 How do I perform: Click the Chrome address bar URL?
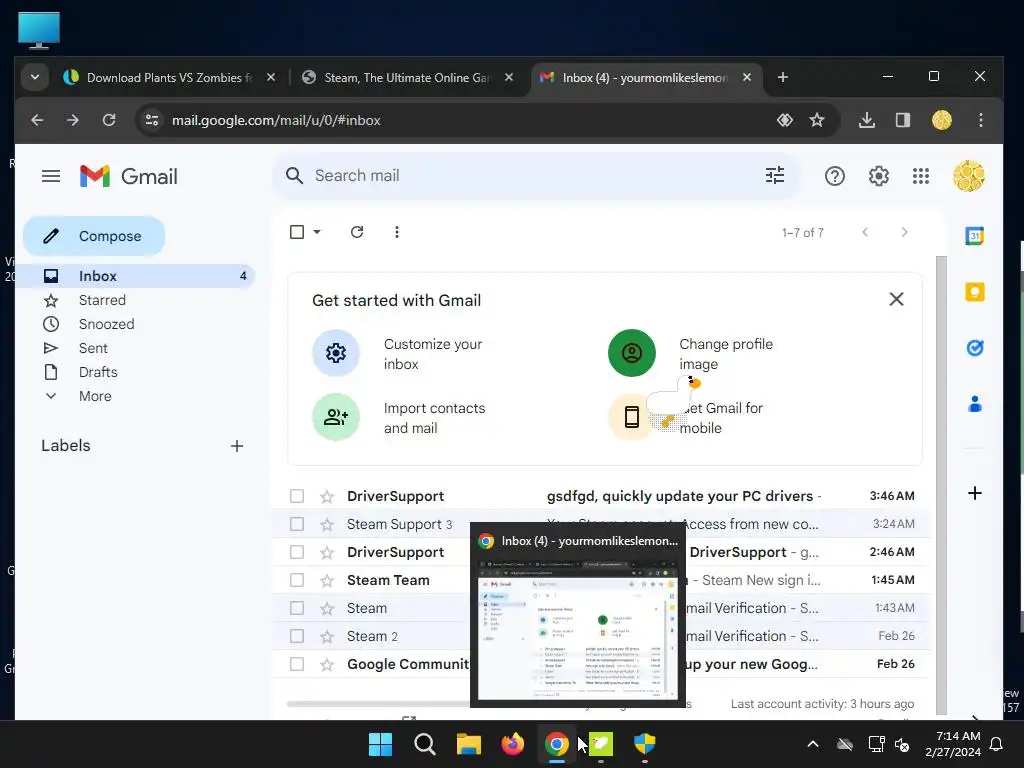pos(276,120)
